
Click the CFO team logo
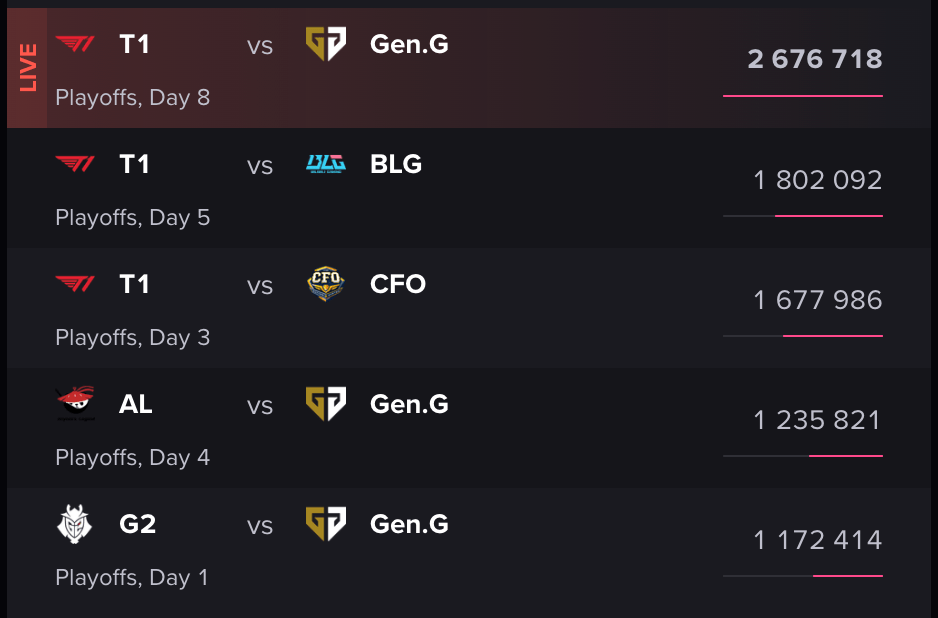coord(326,284)
